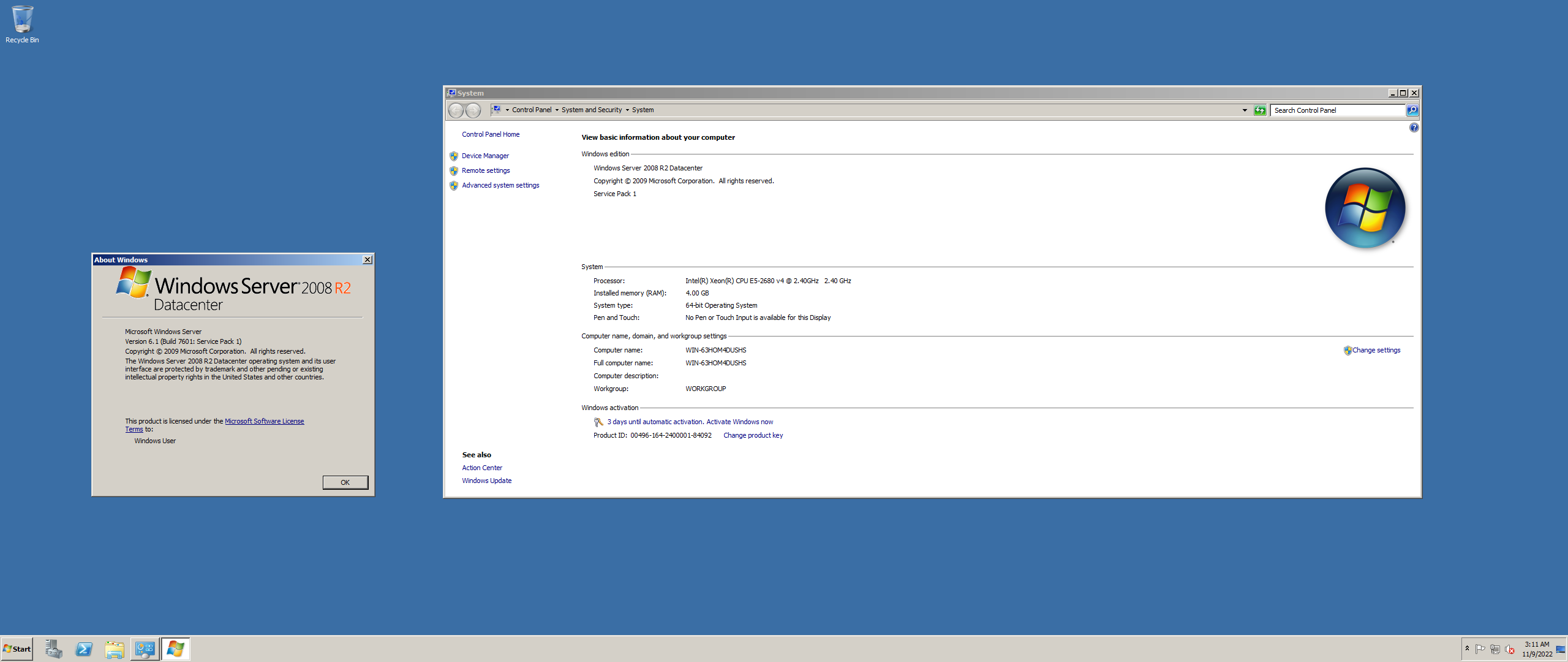Close the About Windows dialog
The height and width of the screenshot is (662, 1568).
pyautogui.click(x=367, y=260)
